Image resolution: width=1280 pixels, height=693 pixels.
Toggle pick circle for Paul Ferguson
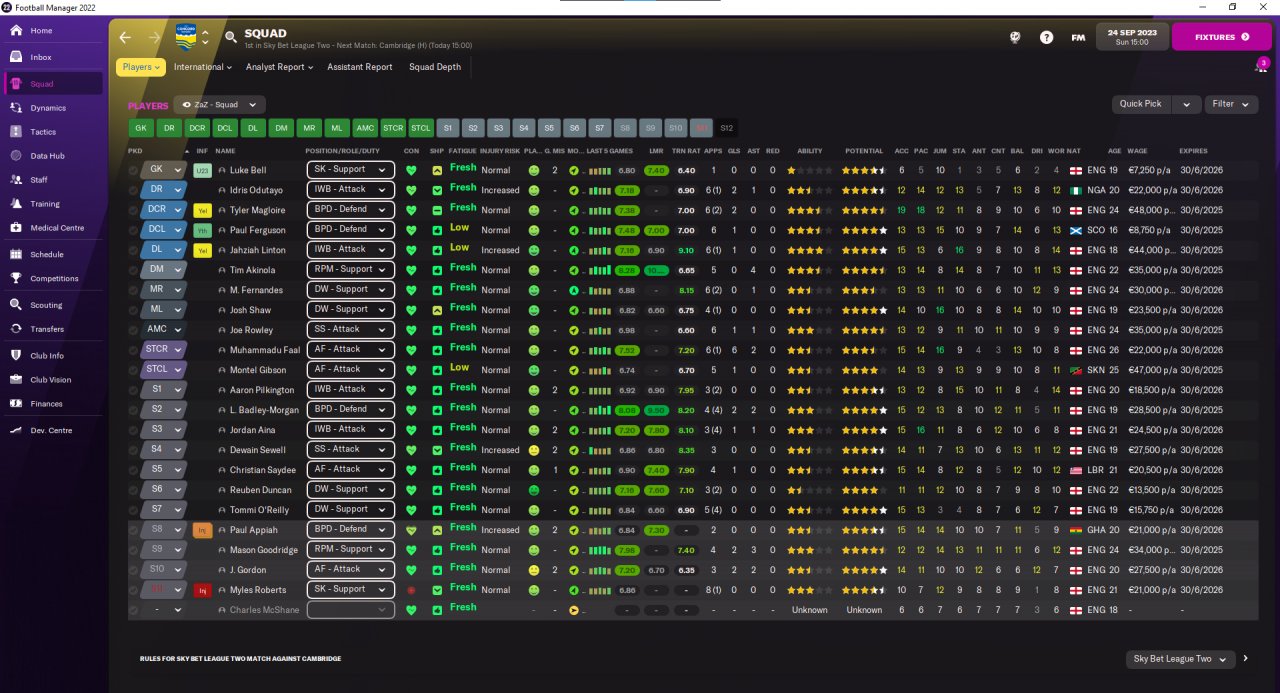[134, 230]
